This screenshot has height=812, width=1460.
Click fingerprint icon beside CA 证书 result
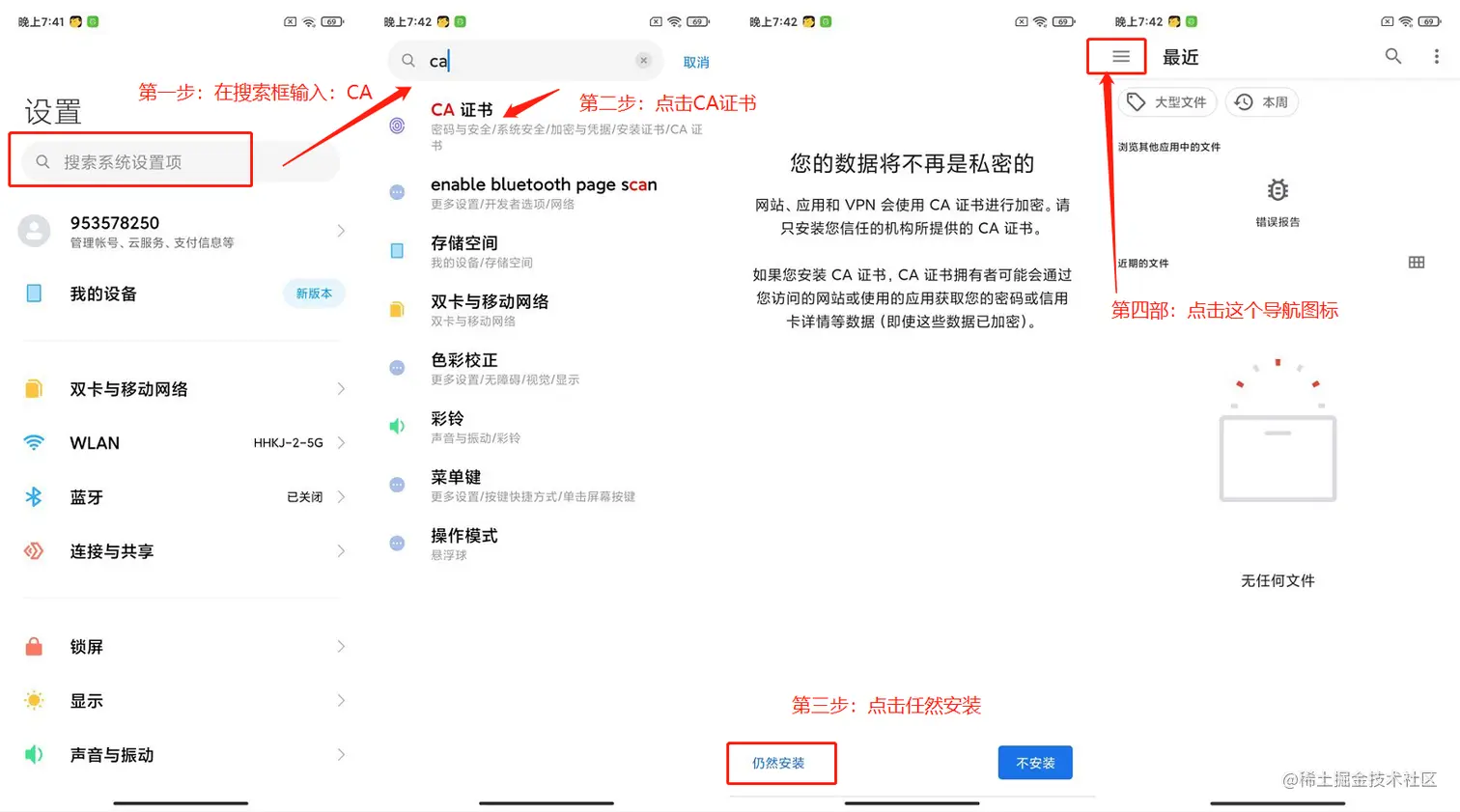[397, 126]
